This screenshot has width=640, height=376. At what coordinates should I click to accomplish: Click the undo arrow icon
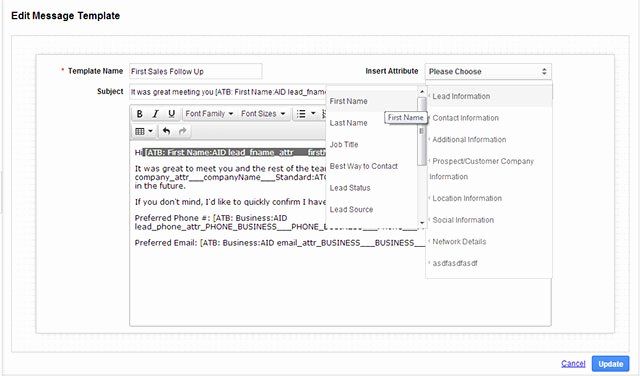pos(166,131)
